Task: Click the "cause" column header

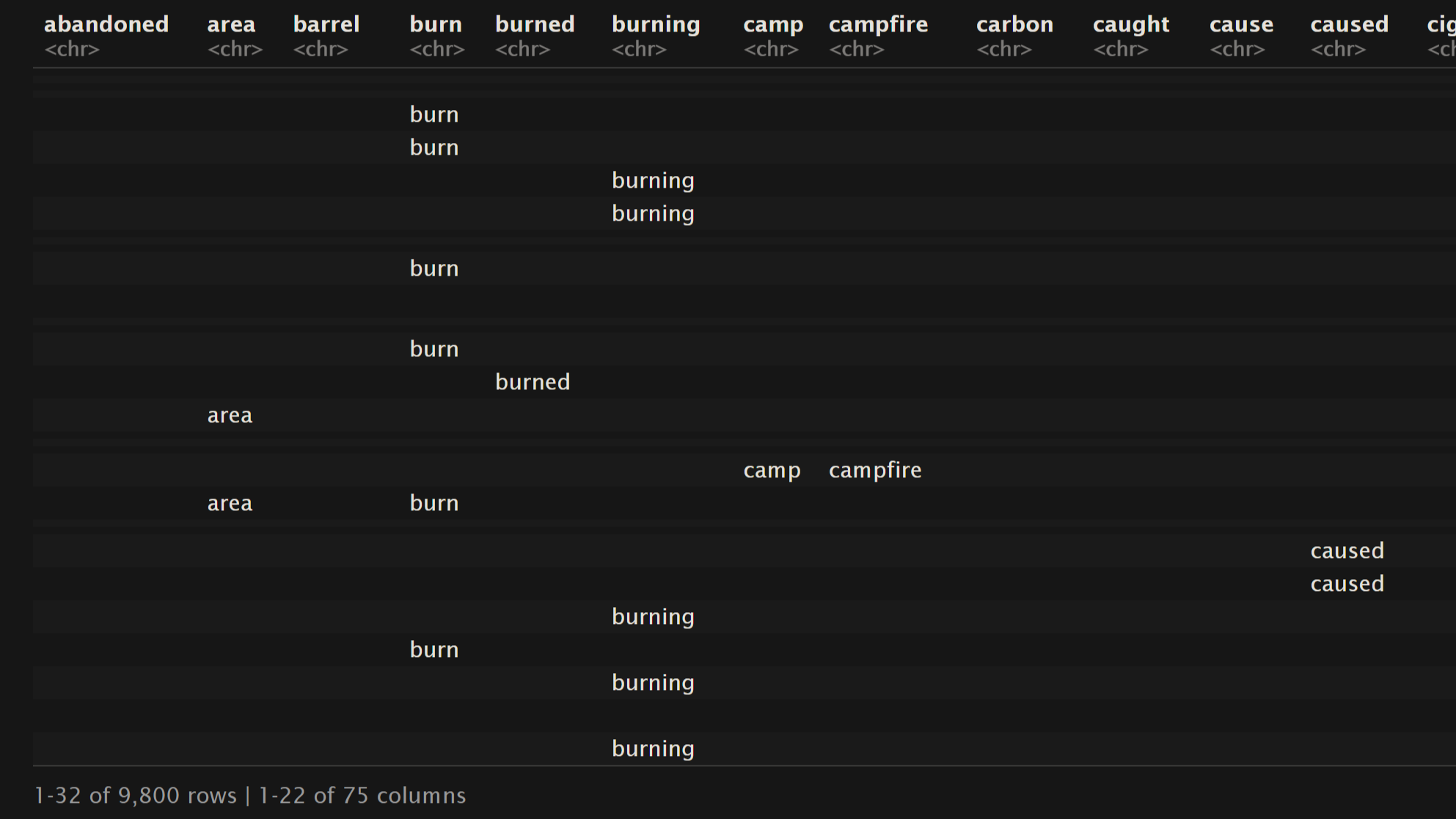Action: (x=1241, y=25)
